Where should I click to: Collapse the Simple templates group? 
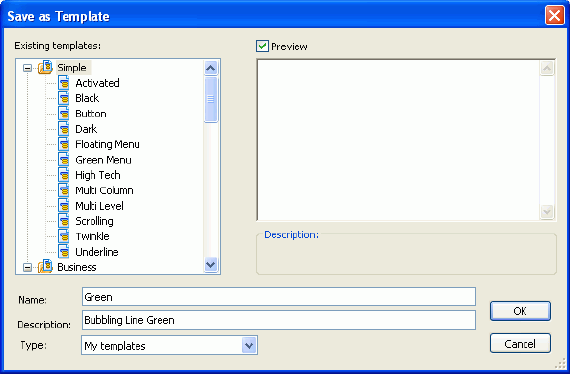(x=27, y=68)
